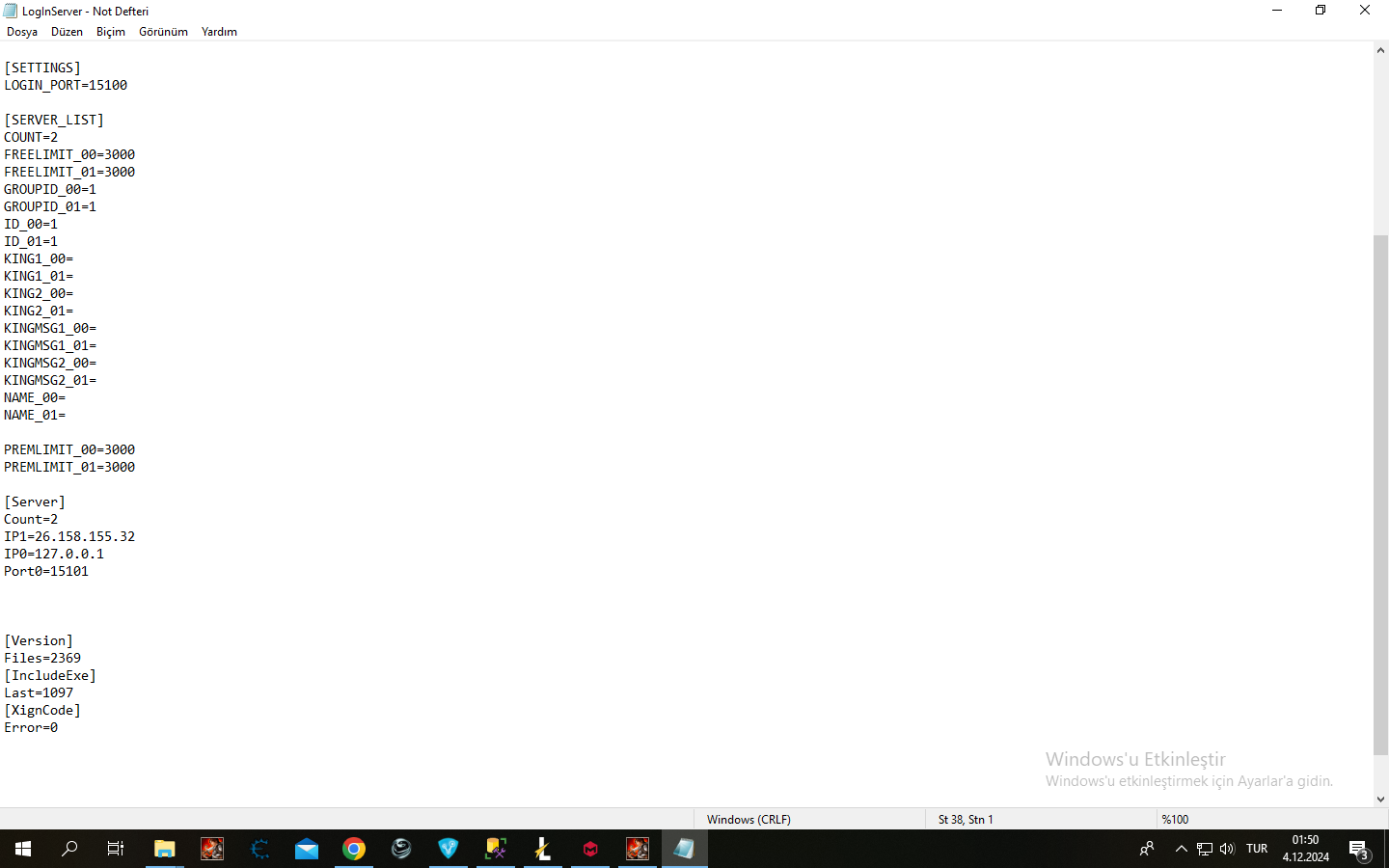Image resolution: width=1389 pixels, height=868 pixels.
Task: Click the [SERVER_LIST] header line
Action: 54,120
